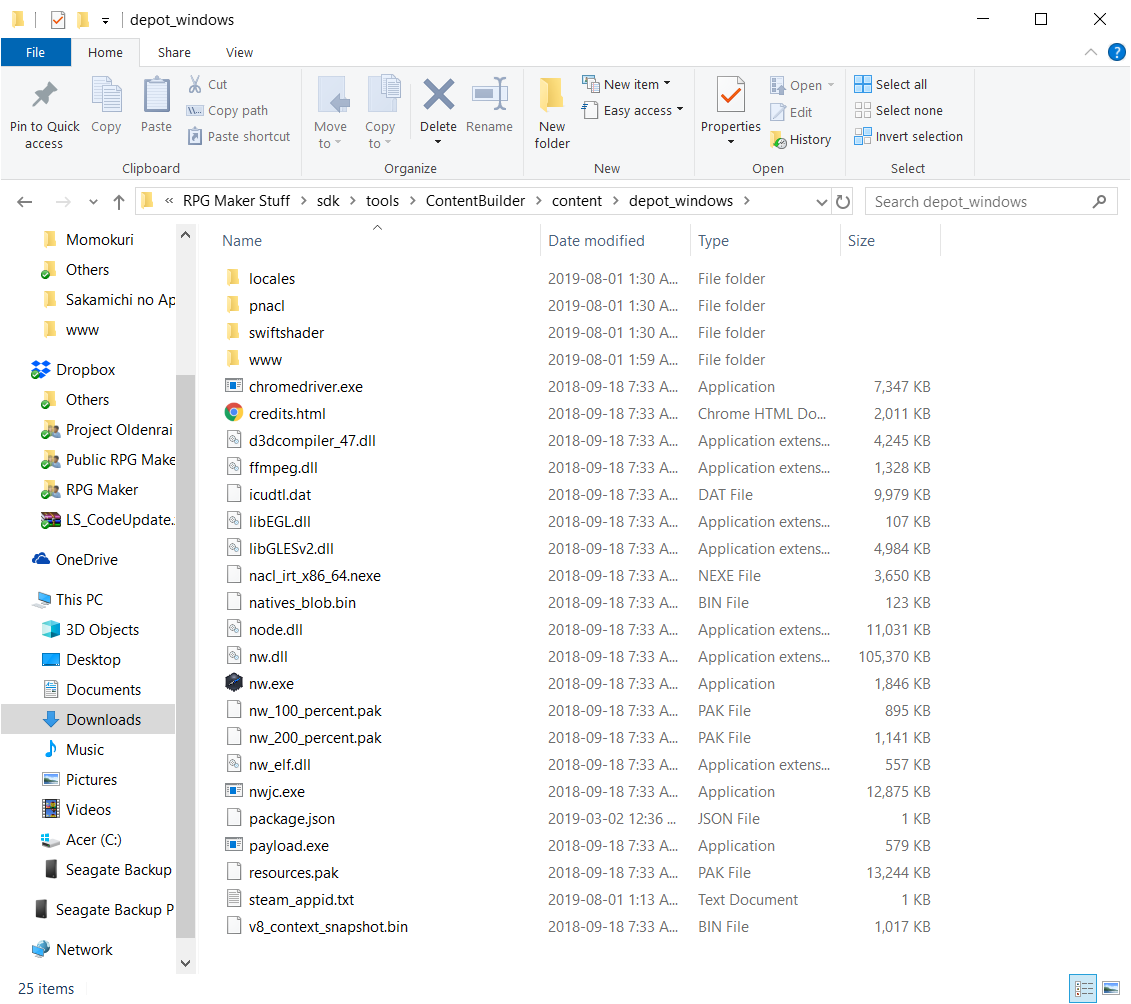Open the Customize Quick Access Toolbar arrow
Image resolution: width=1131 pixels, height=1004 pixels.
(105, 21)
